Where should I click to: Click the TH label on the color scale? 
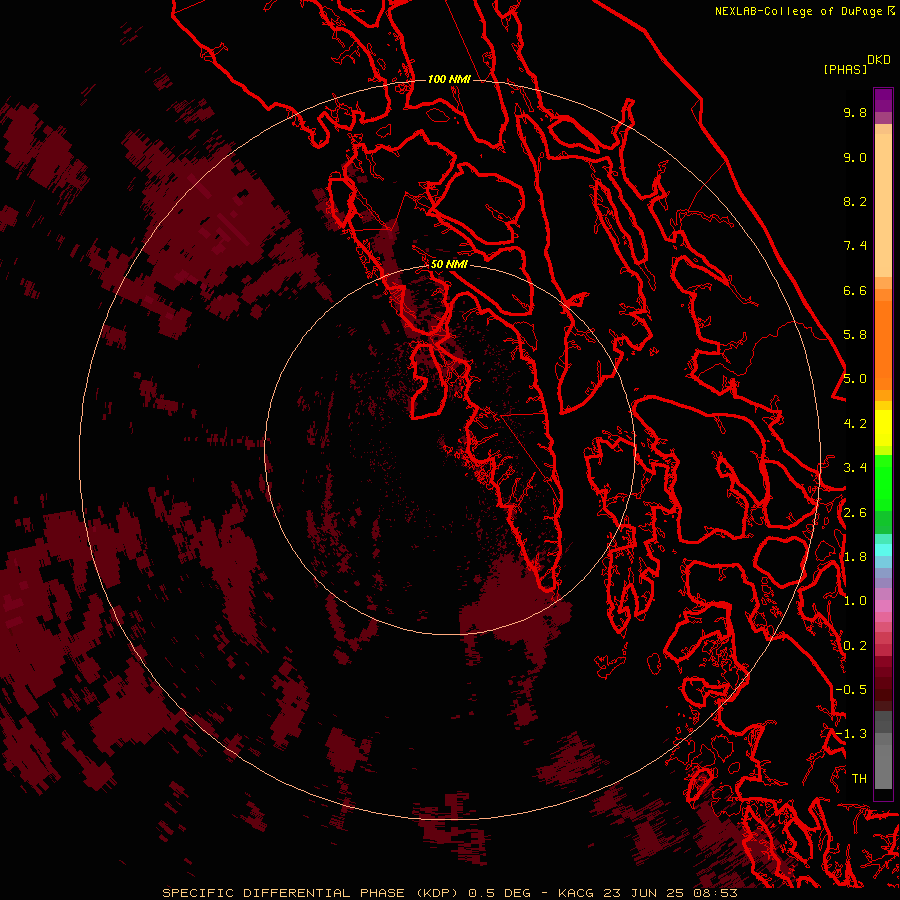859,779
